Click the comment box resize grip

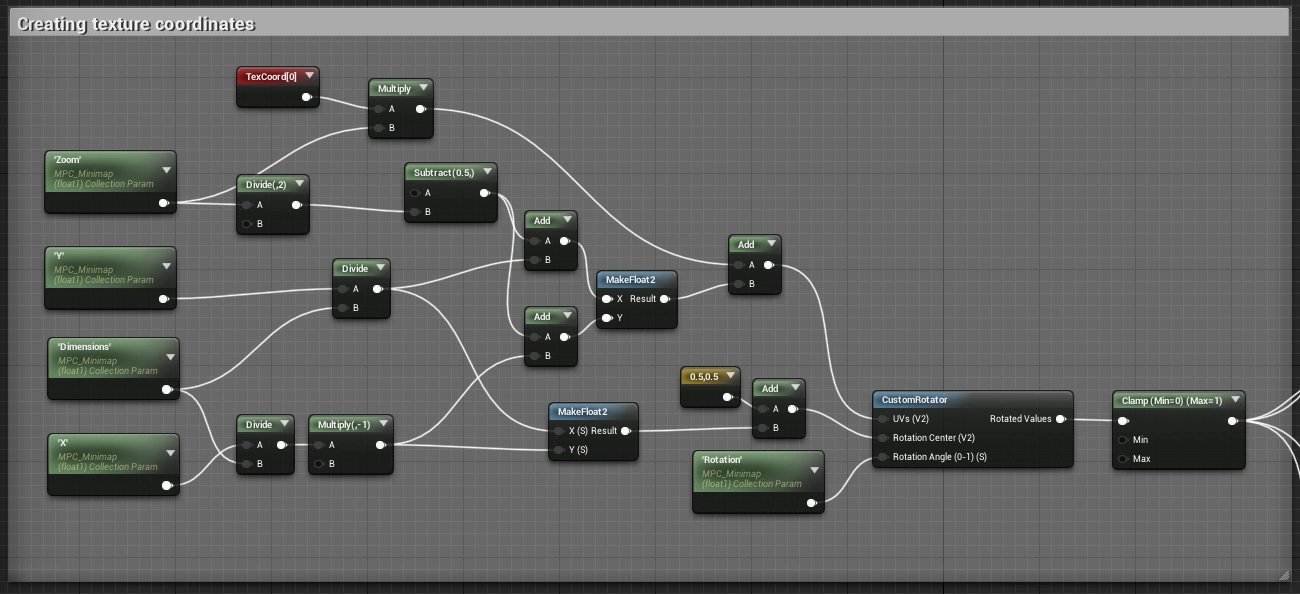pyautogui.click(x=1284, y=575)
